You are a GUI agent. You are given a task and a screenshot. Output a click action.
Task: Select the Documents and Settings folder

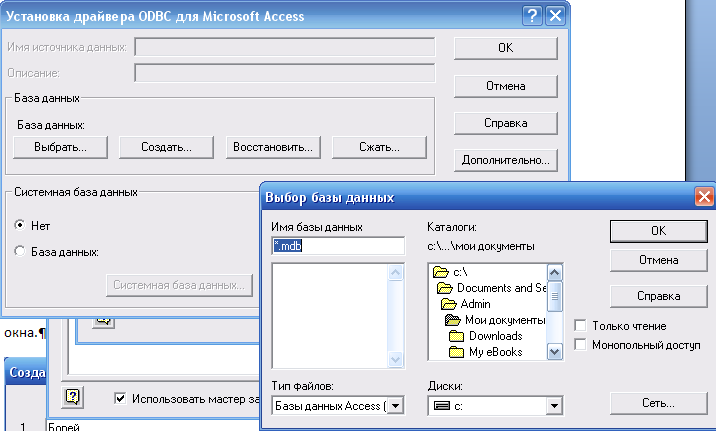coord(501,288)
